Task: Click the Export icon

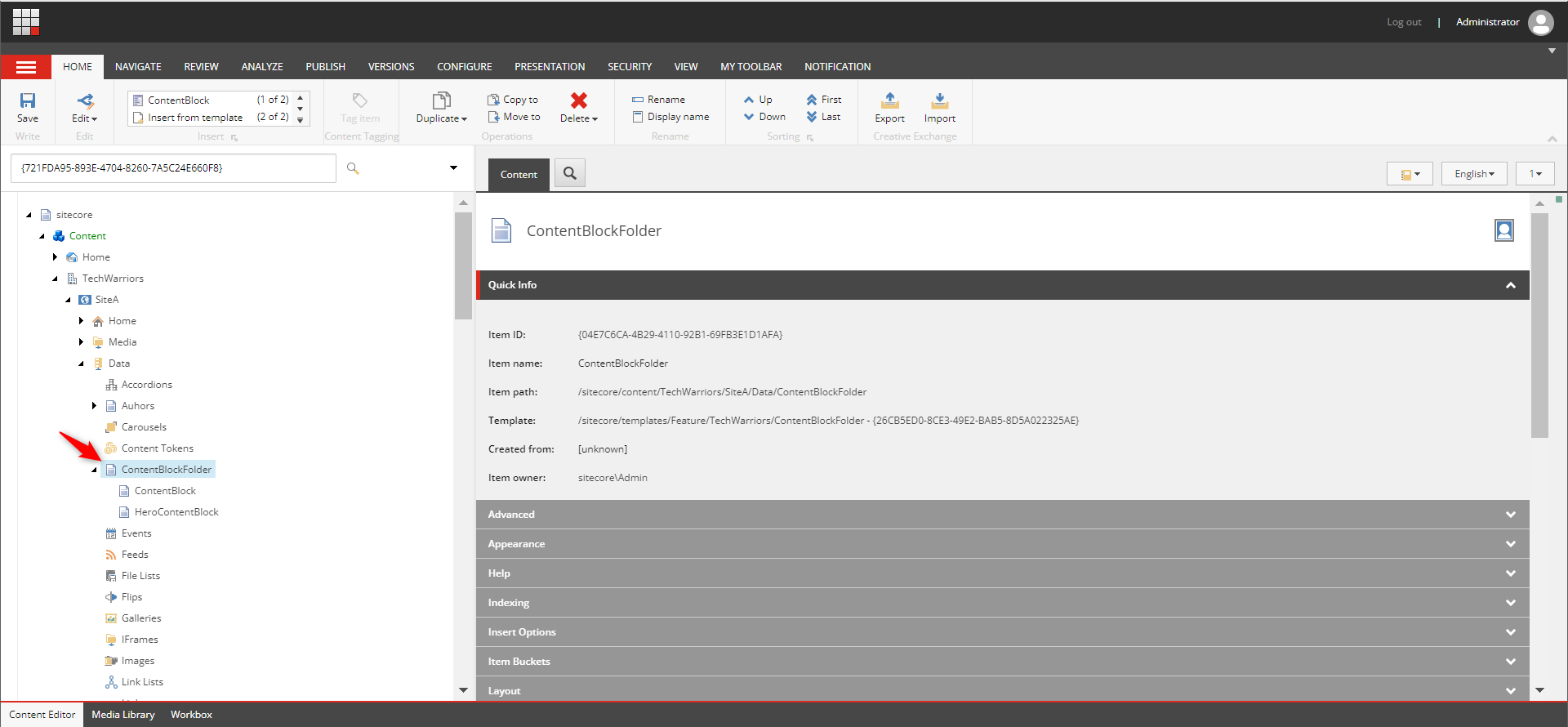Action: pyautogui.click(x=890, y=100)
